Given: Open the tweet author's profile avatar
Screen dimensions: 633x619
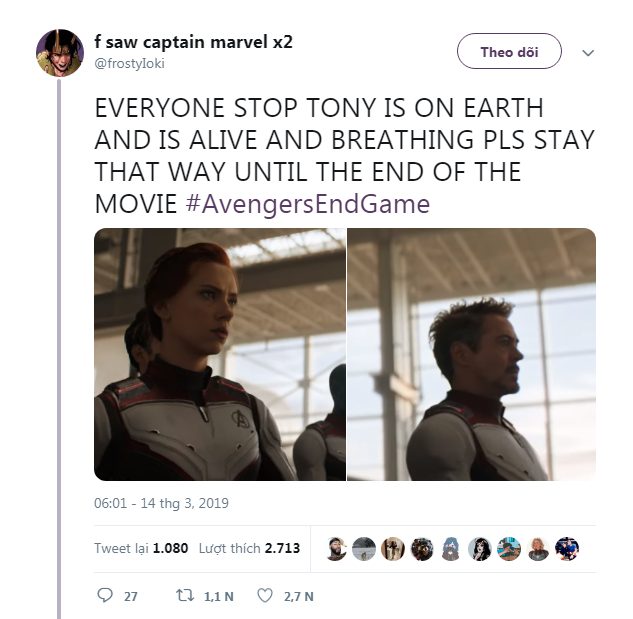Looking at the screenshot, I should [60, 53].
